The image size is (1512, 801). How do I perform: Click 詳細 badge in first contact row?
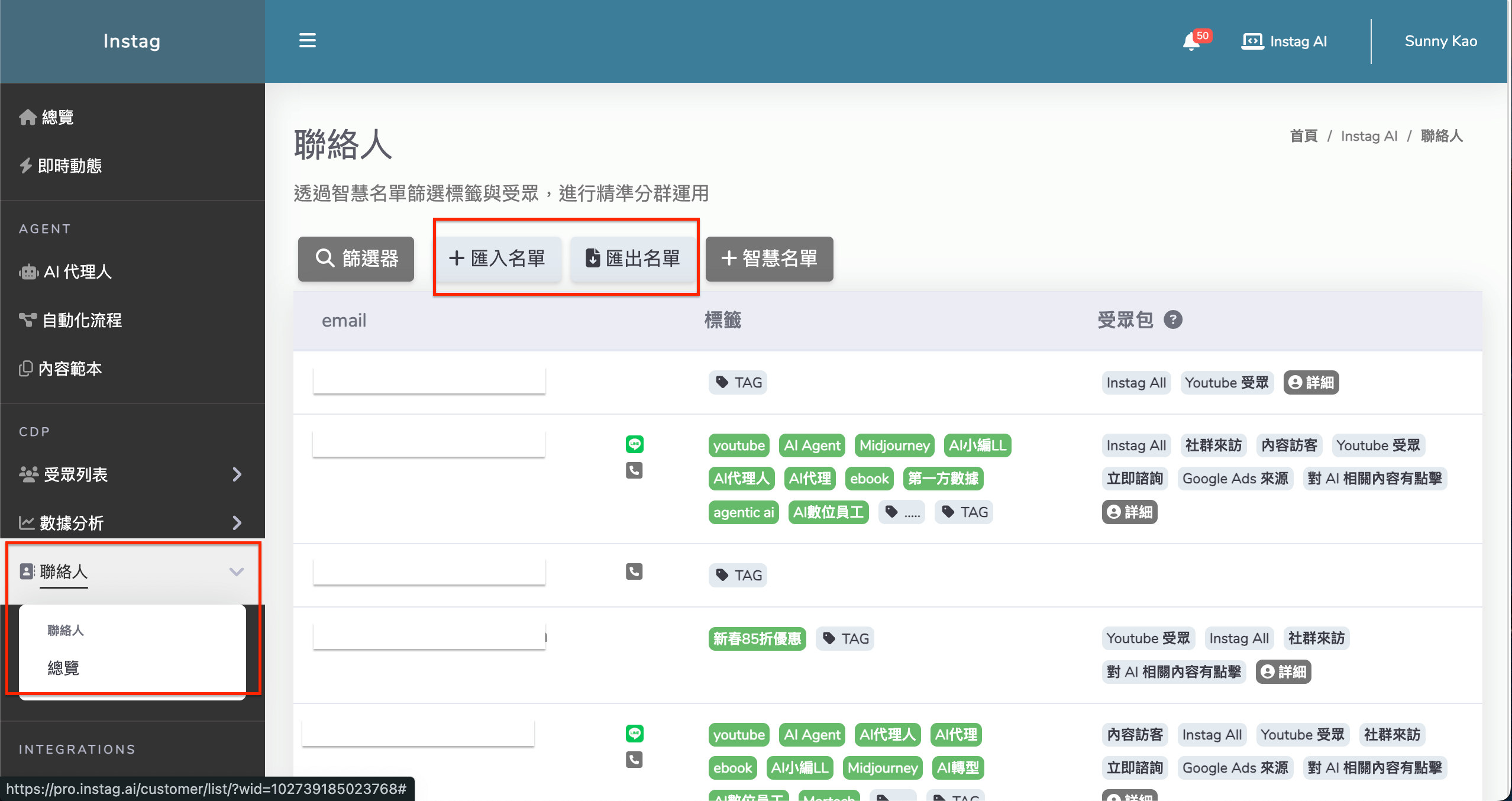point(1311,383)
